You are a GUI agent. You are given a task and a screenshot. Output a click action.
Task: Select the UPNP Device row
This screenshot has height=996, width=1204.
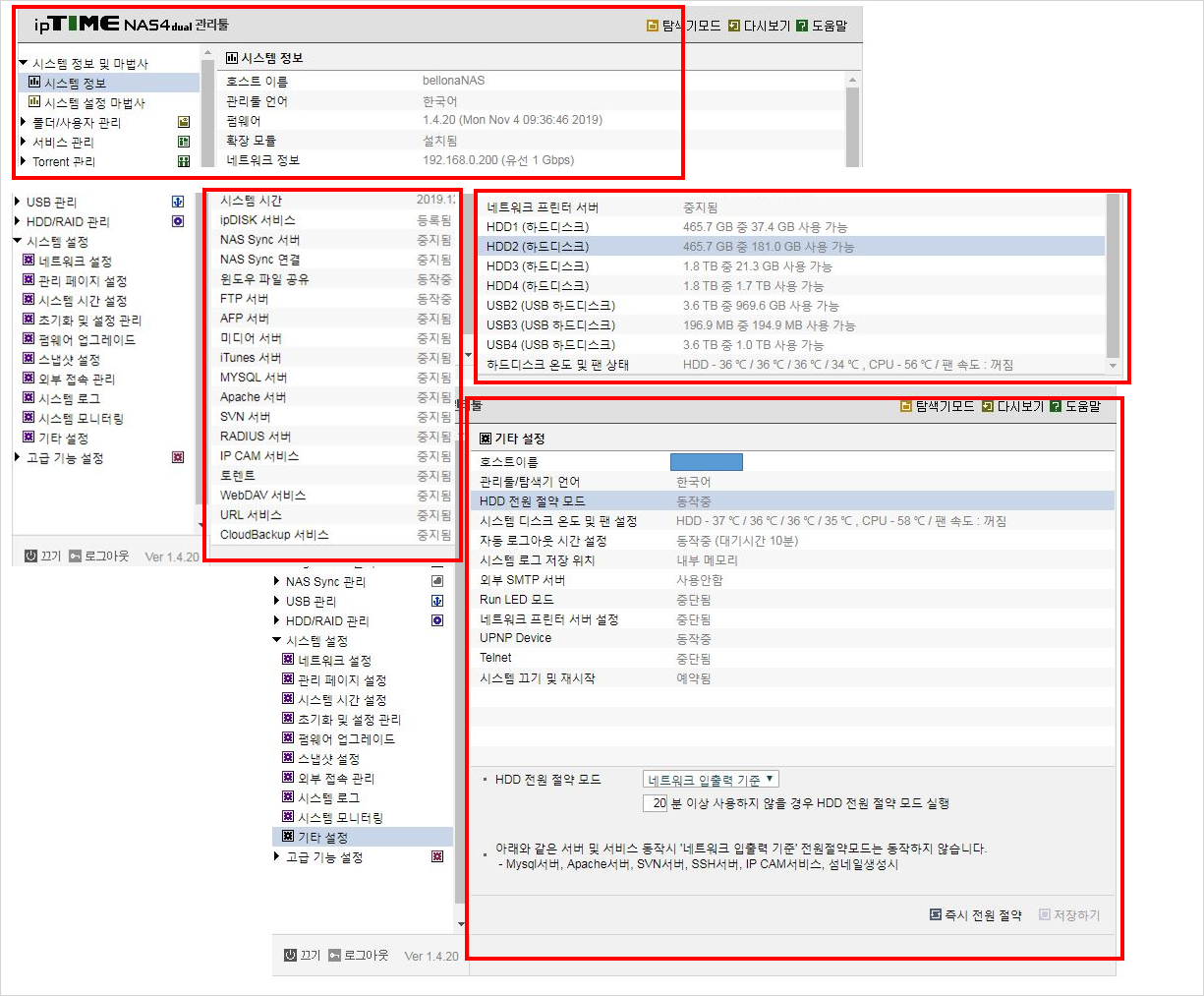click(792, 639)
